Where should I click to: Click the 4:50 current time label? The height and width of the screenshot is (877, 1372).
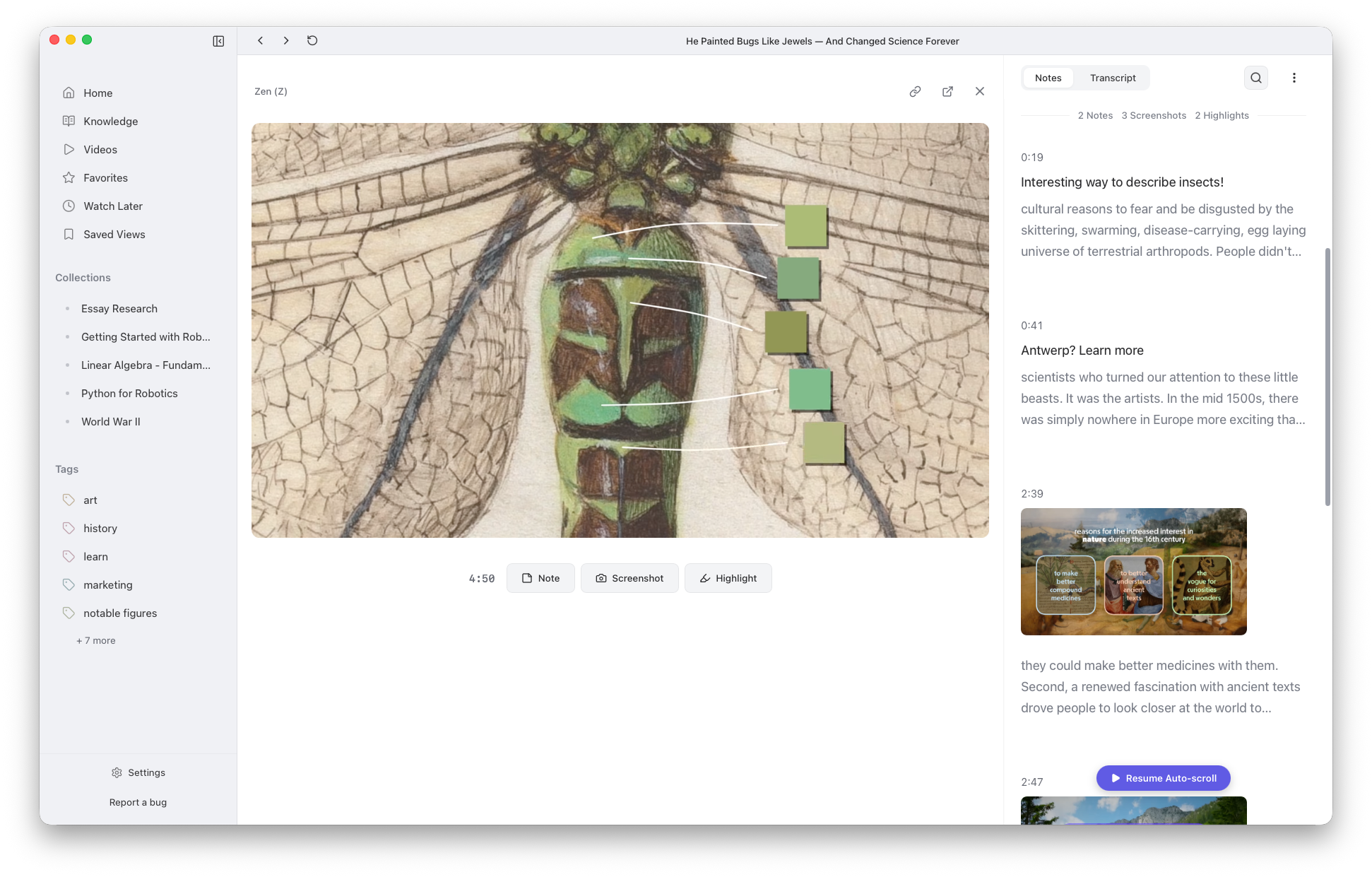(x=482, y=579)
